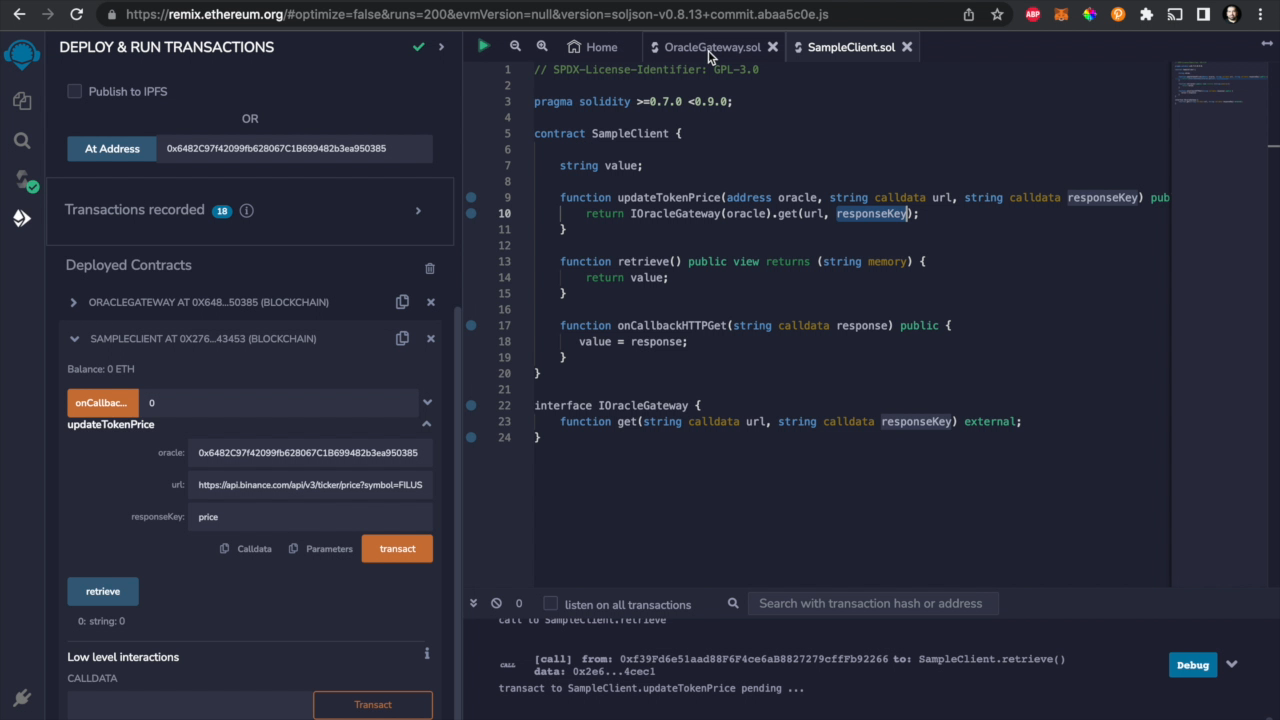Viewport: 1280px width, 720px height.
Task: Open Debug for the call log
Action: (x=1193, y=664)
